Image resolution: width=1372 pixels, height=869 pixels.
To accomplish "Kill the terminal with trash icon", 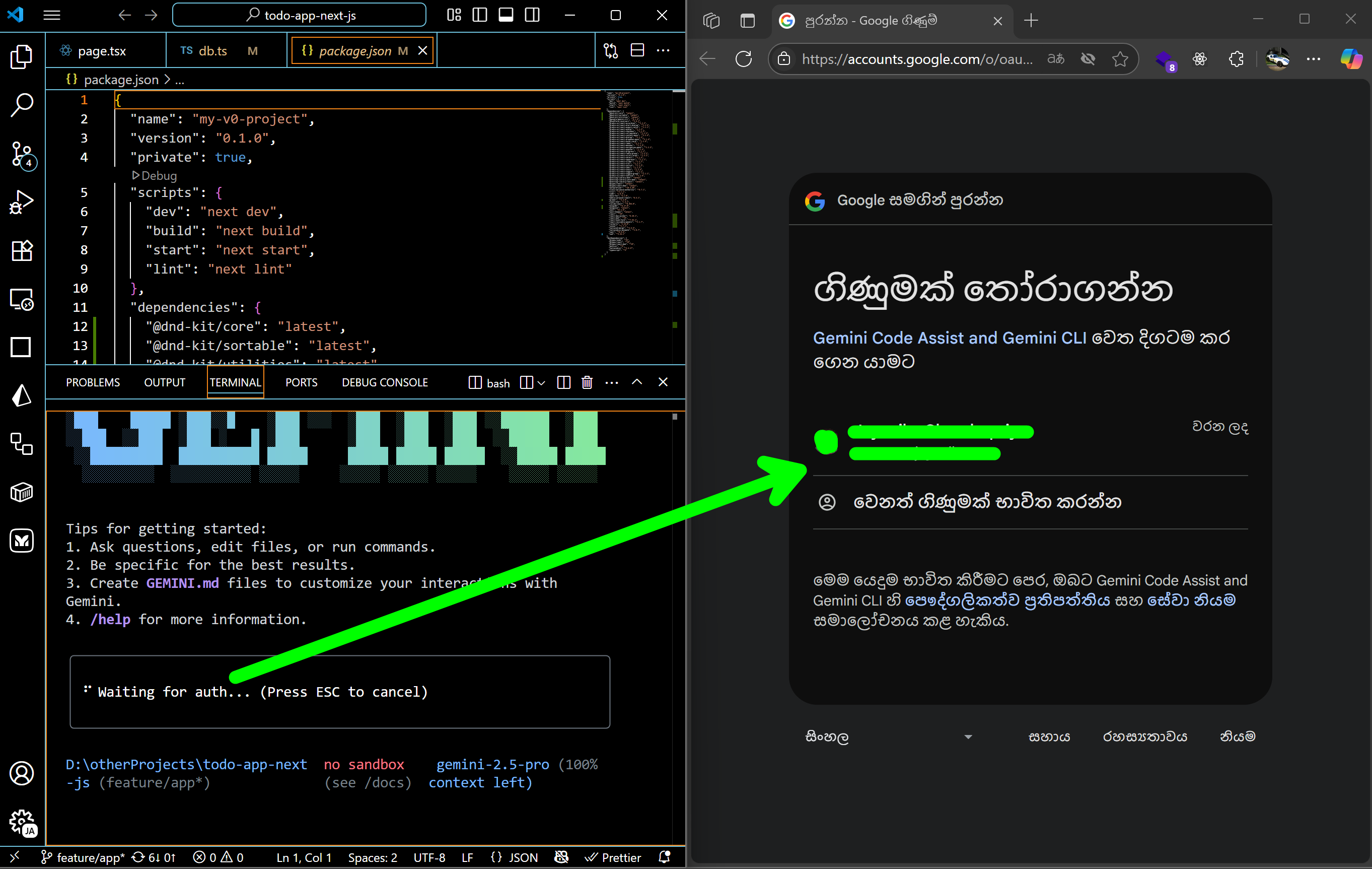I will coord(587,382).
